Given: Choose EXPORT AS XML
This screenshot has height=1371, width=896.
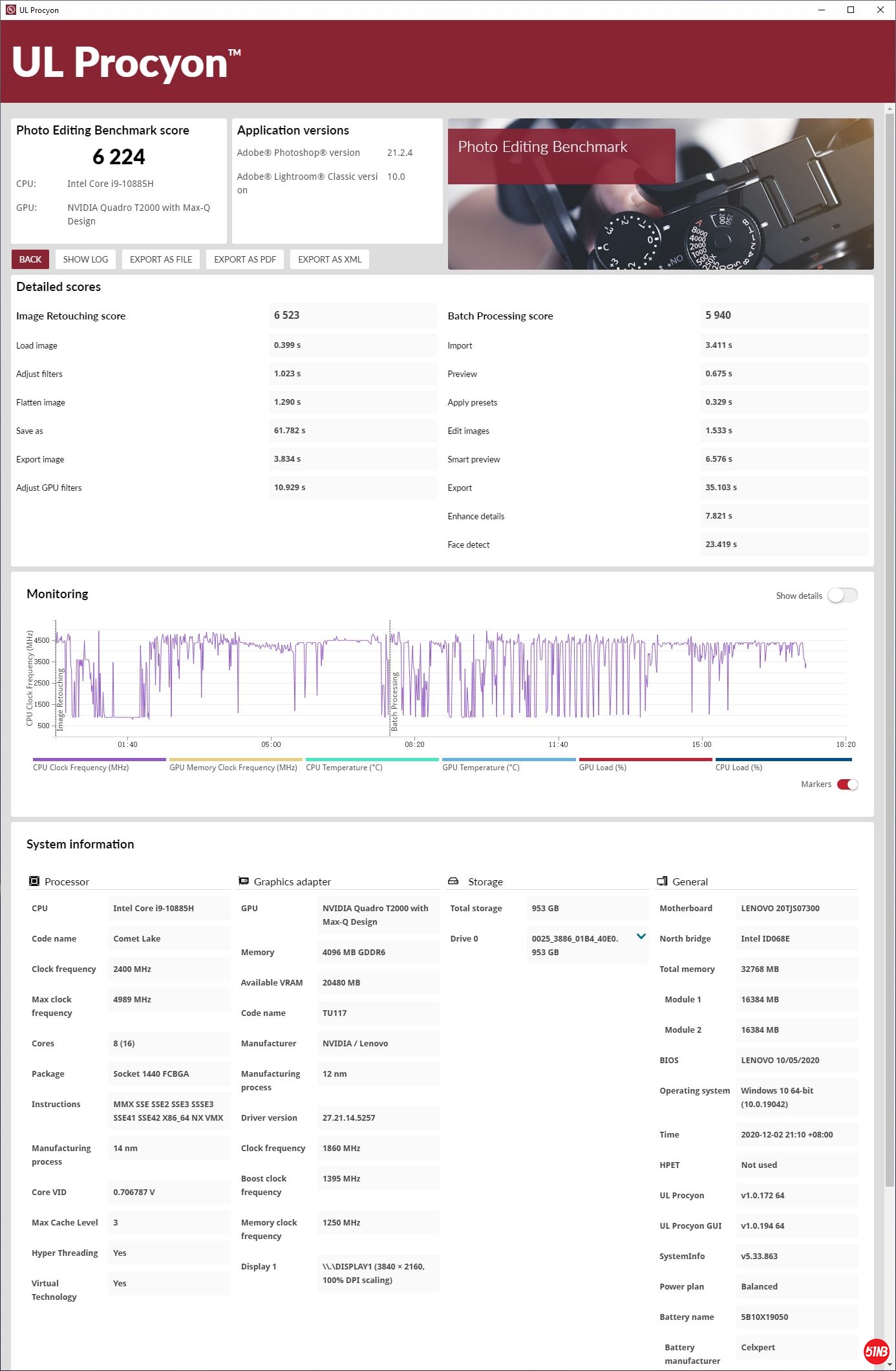Looking at the screenshot, I should [330, 259].
